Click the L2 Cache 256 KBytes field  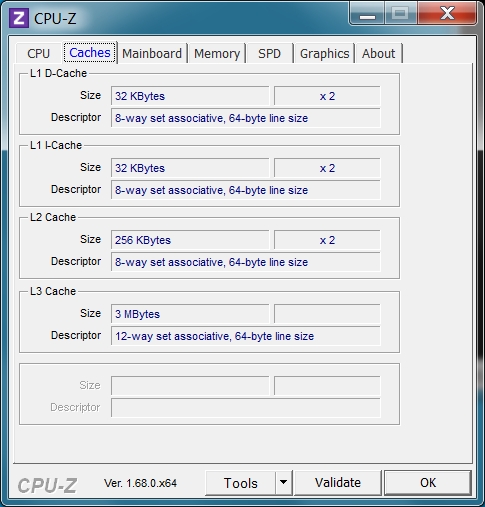[190, 240]
